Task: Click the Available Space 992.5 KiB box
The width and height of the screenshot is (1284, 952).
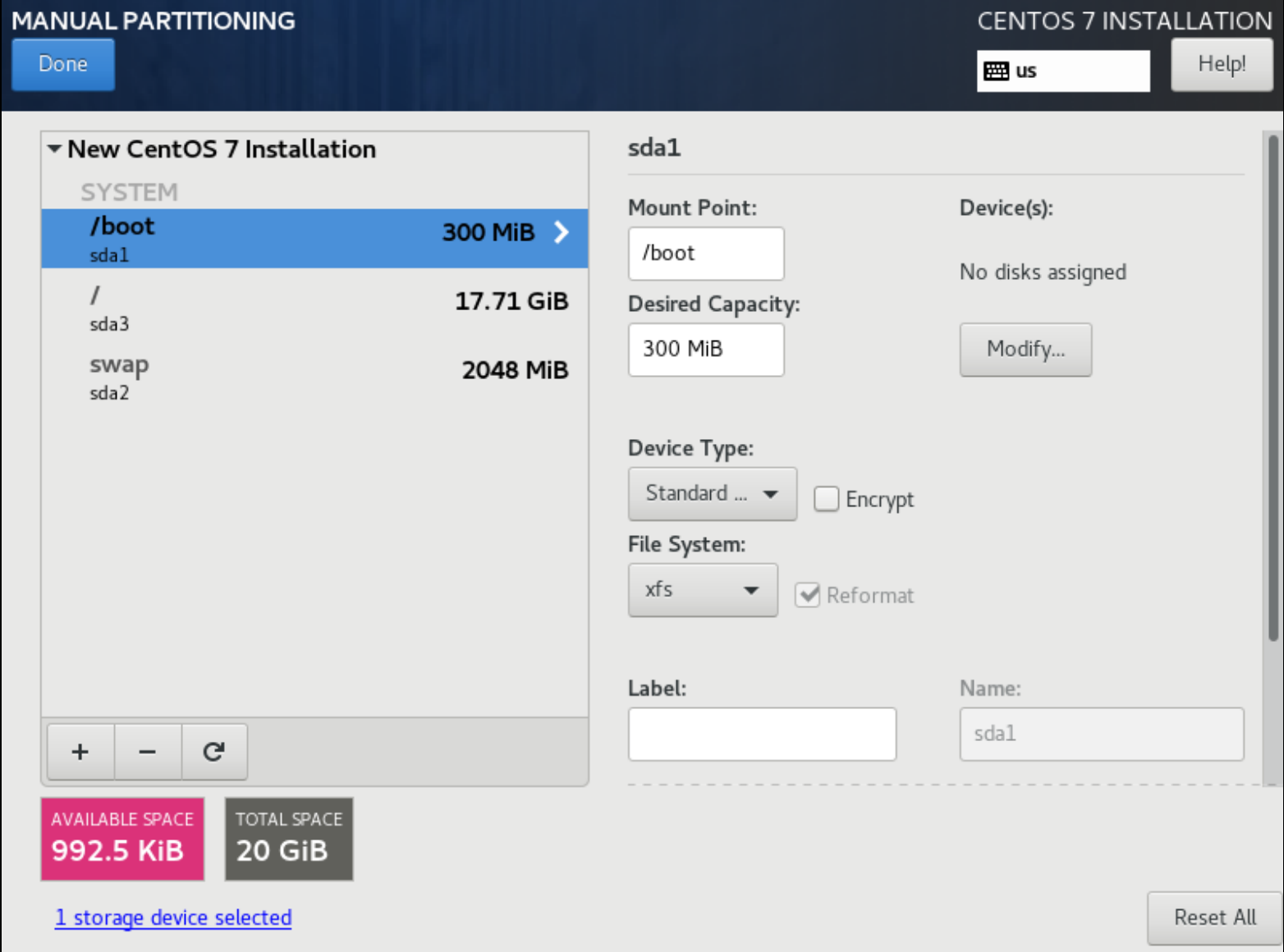Action: (122, 839)
